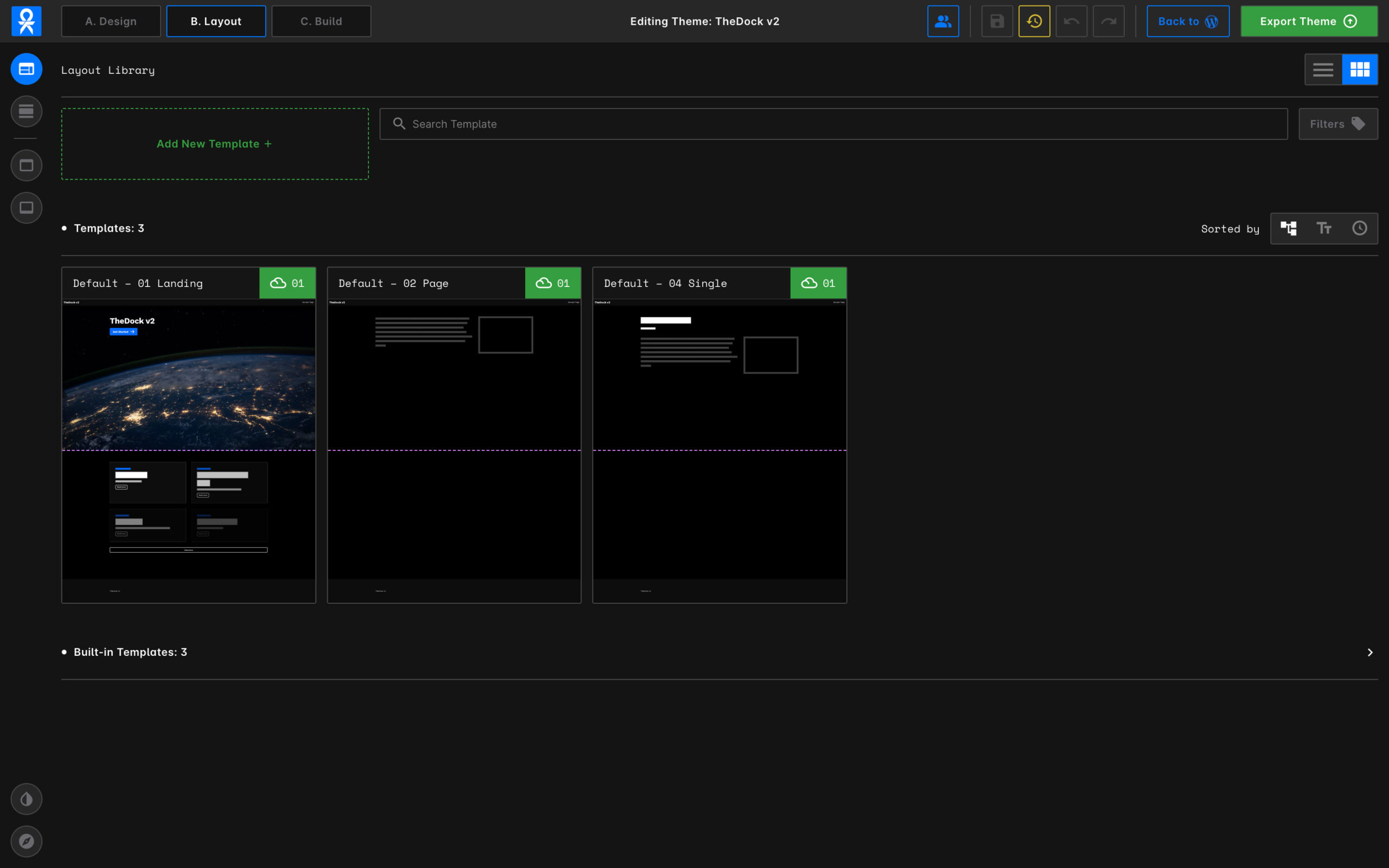Sort templates by time (clock icon)

[1359, 228]
